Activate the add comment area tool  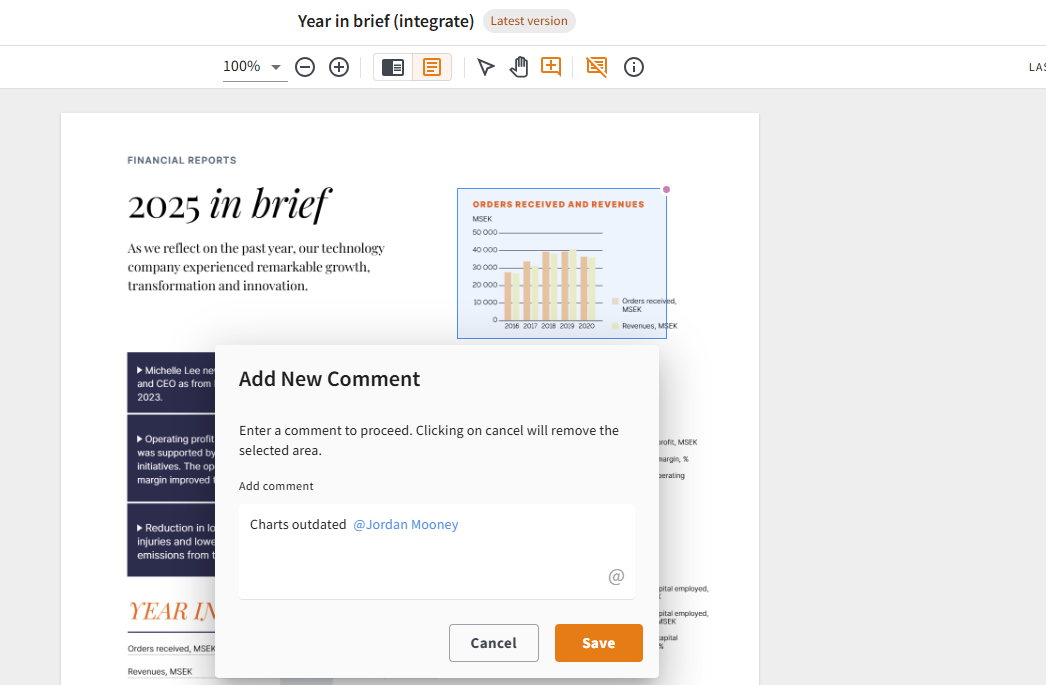pyautogui.click(x=551, y=67)
